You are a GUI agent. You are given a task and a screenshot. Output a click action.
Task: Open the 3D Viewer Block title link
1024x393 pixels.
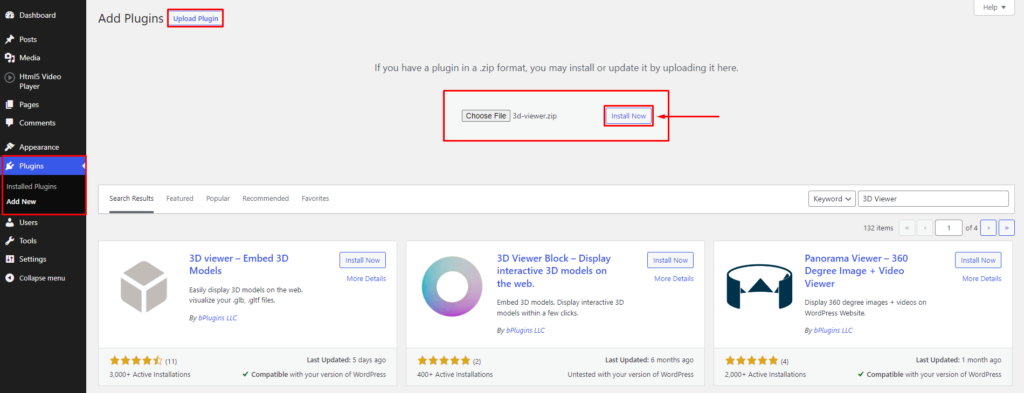[x=553, y=271]
